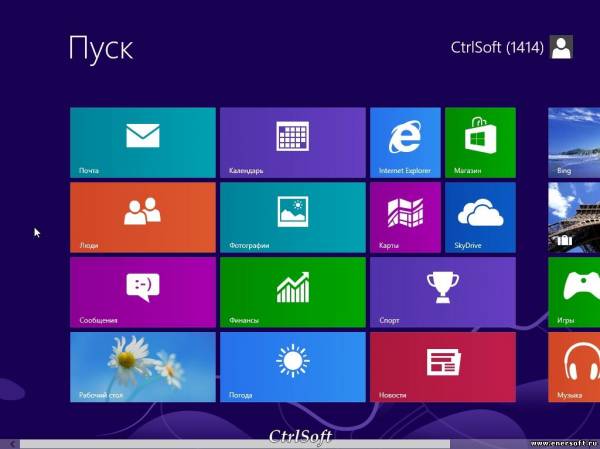This screenshot has width=600, height=449.
Task: Click the Пуск heading text
Action: (101, 48)
